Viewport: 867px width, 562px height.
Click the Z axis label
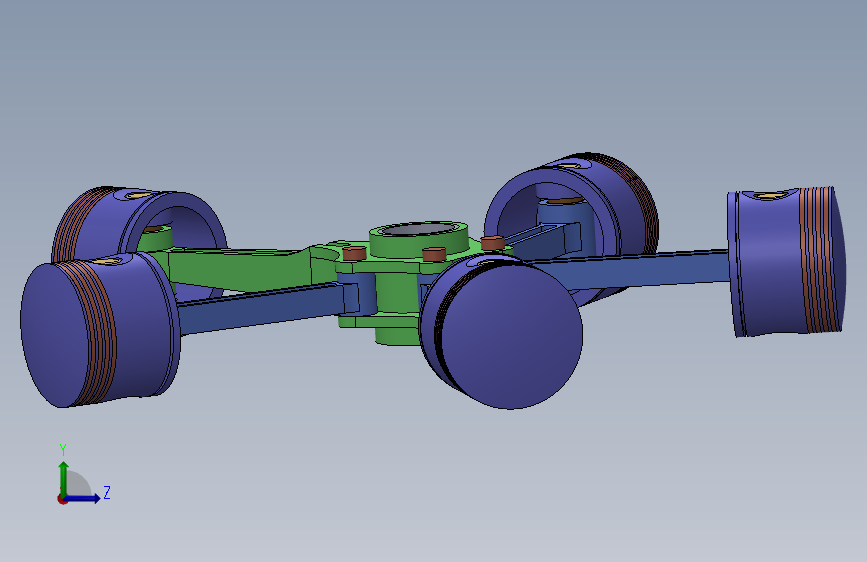point(107,492)
